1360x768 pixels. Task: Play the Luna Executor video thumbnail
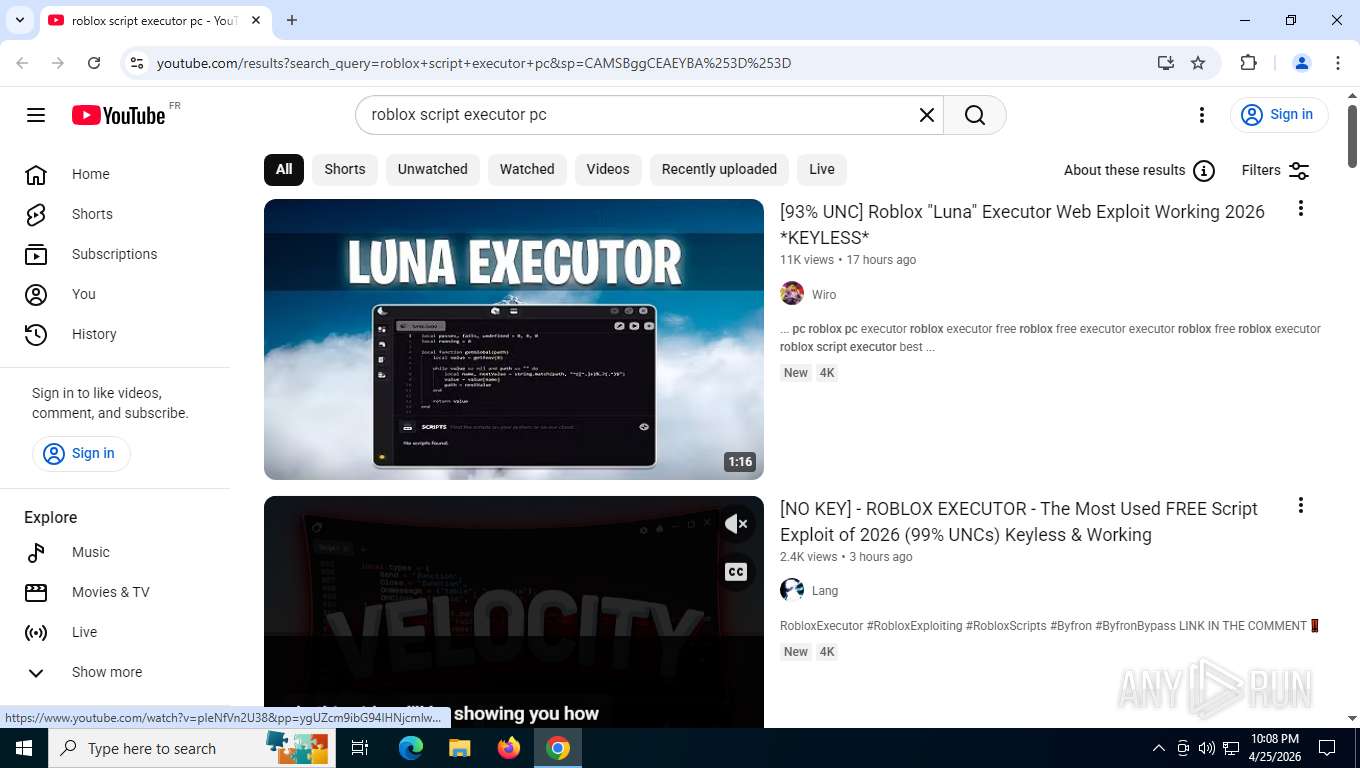click(514, 339)
